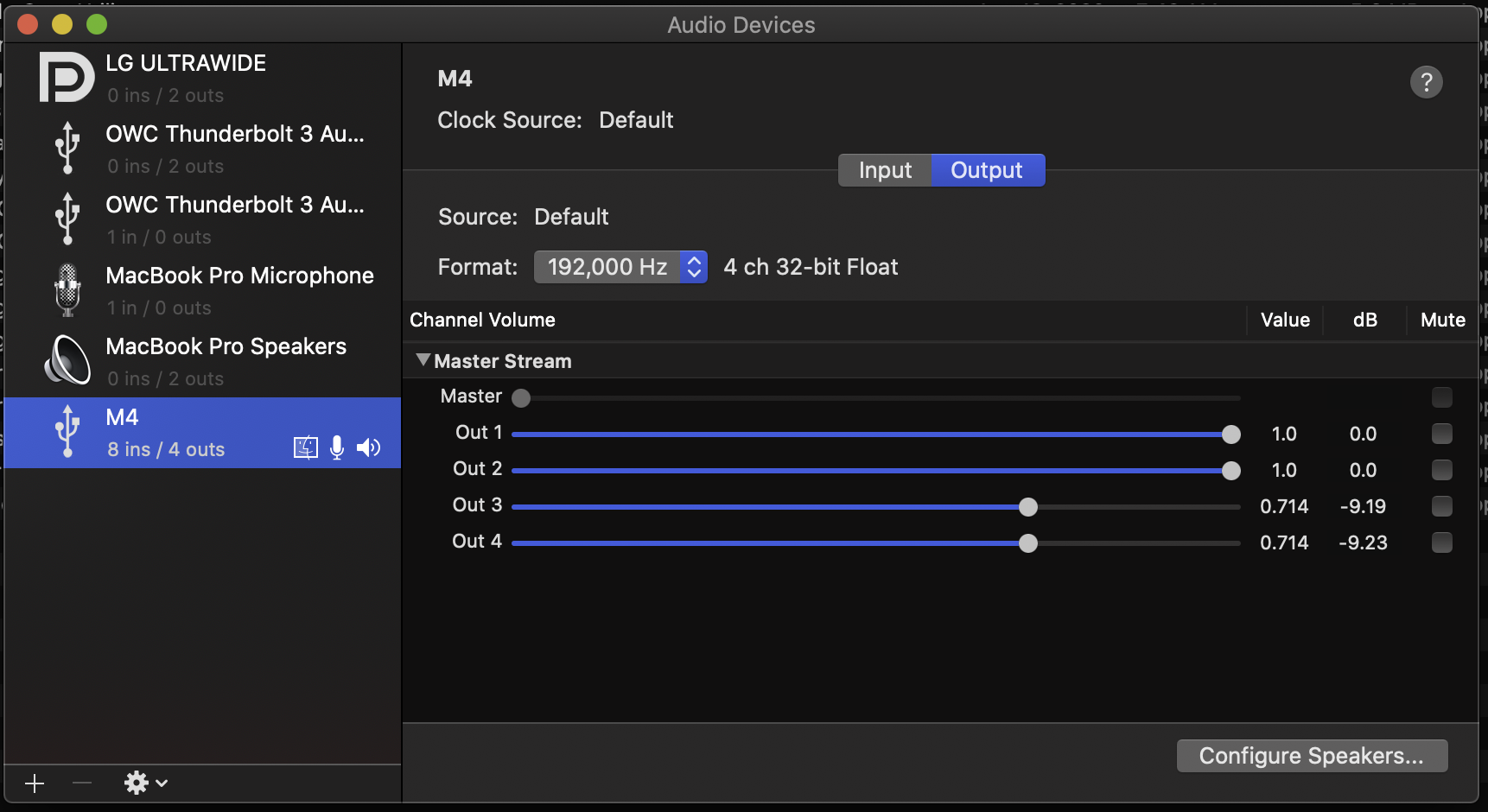Viewport: 1488px width, 812px height.
Task: Select the M4 device row
Action: 202,433
